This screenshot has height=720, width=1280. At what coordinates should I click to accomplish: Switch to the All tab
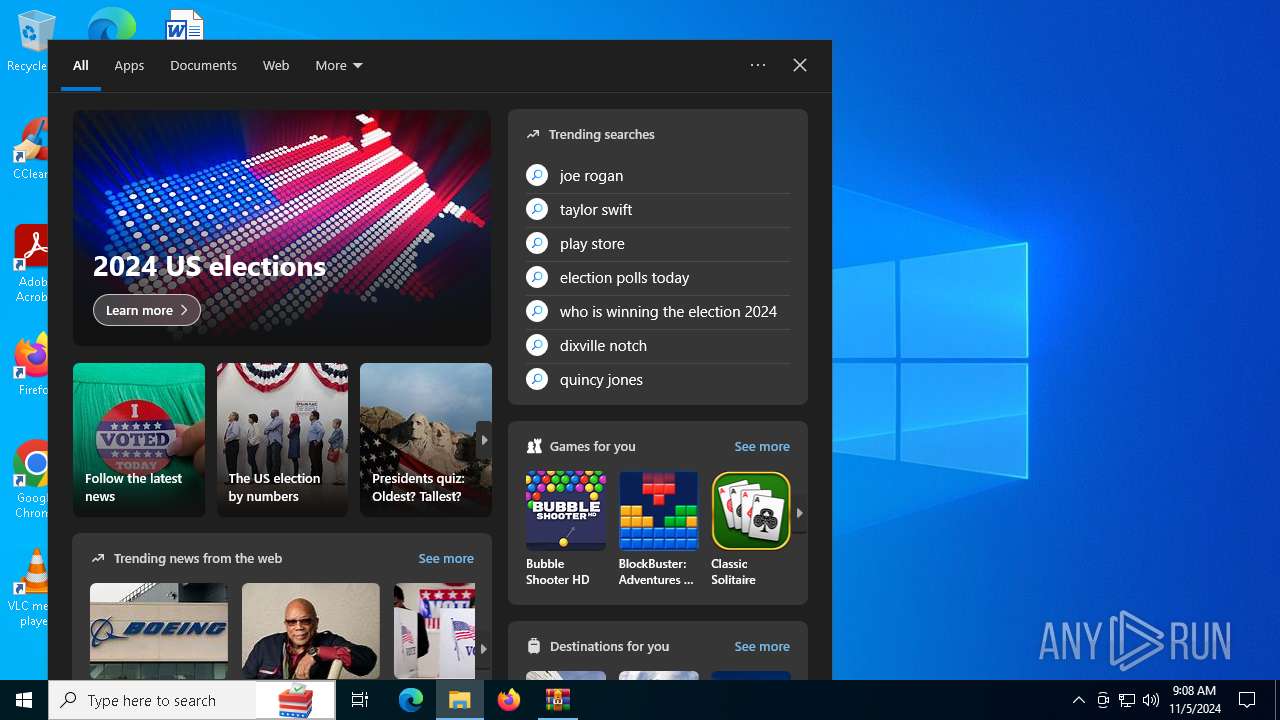pos(81,65)
